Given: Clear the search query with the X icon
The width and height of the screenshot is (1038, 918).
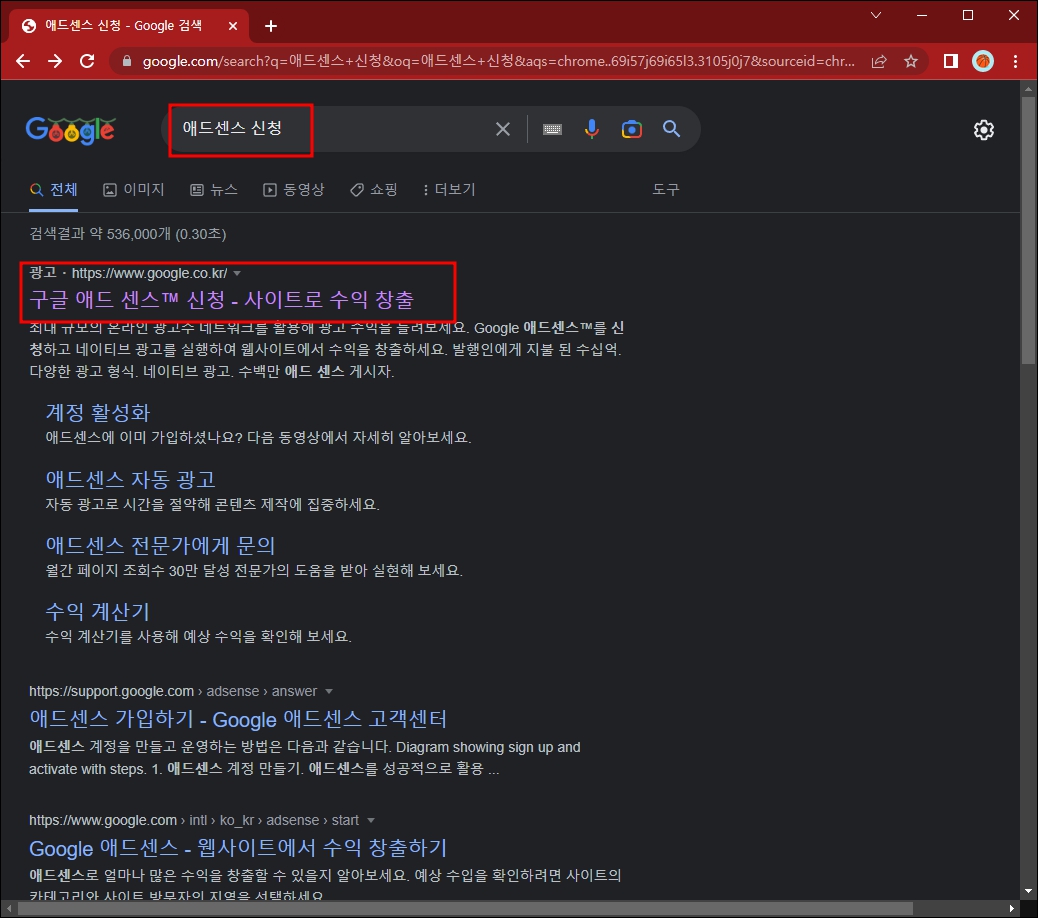Looking at the screenshot, I should click(502, 128).
